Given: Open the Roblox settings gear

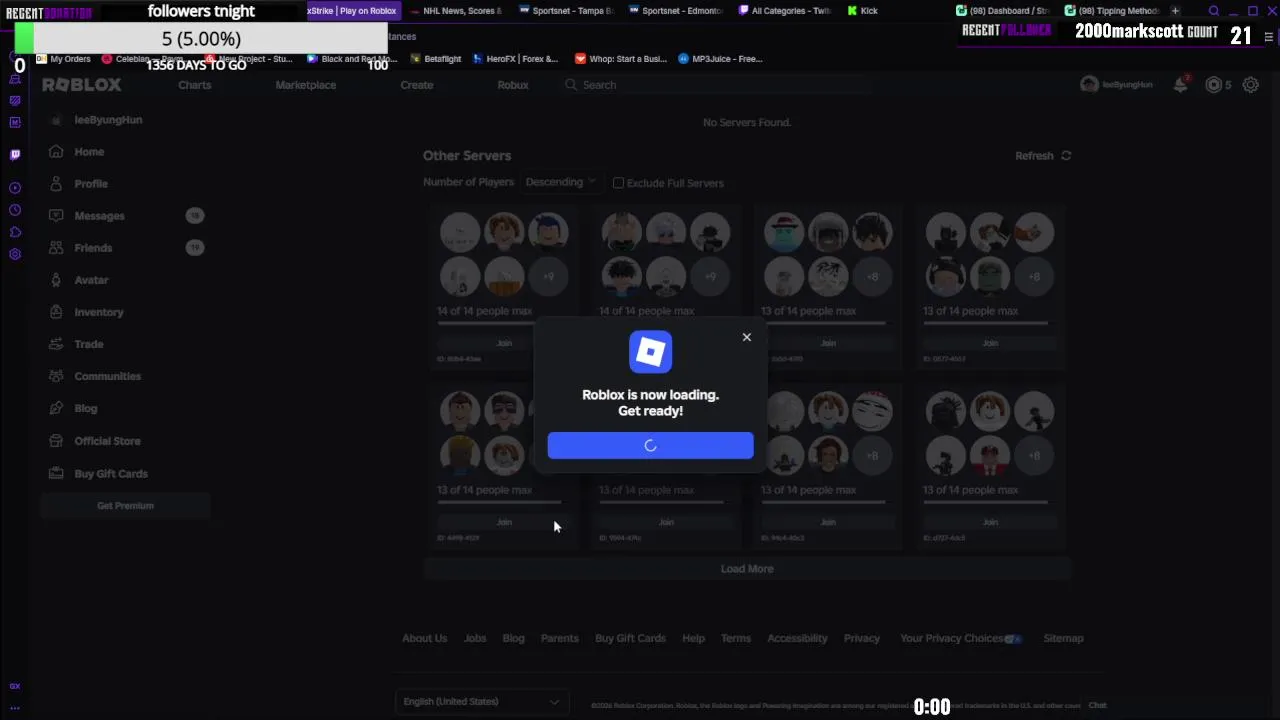Looking at the screenshot, I should (x=1250, y=85).
